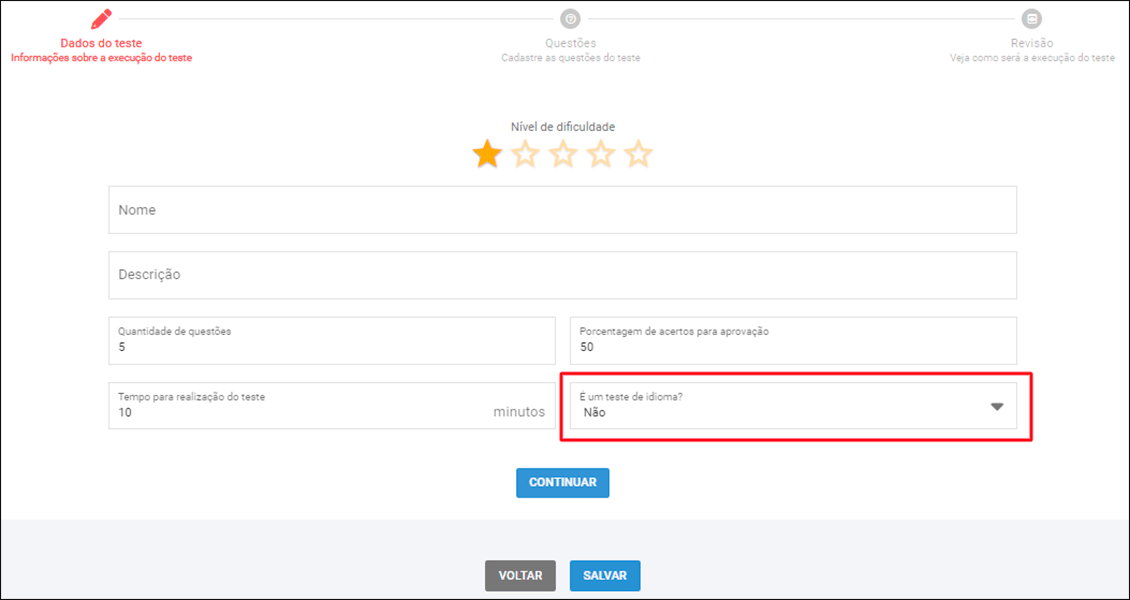
Task: Set difficulty to two stars
Action: tap(525, 154)
